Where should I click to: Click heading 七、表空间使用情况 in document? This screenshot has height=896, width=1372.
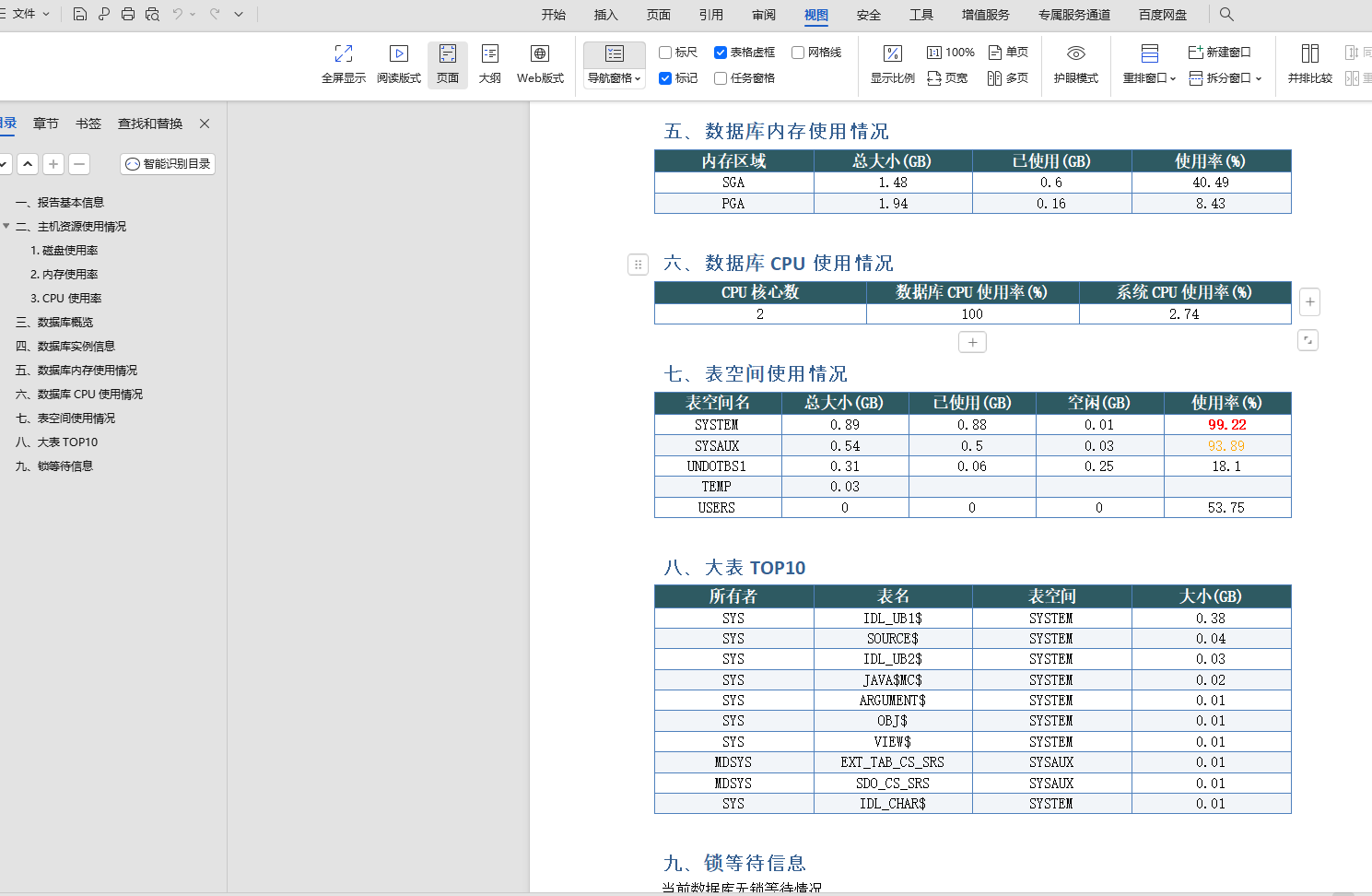(x=756, y=374)
